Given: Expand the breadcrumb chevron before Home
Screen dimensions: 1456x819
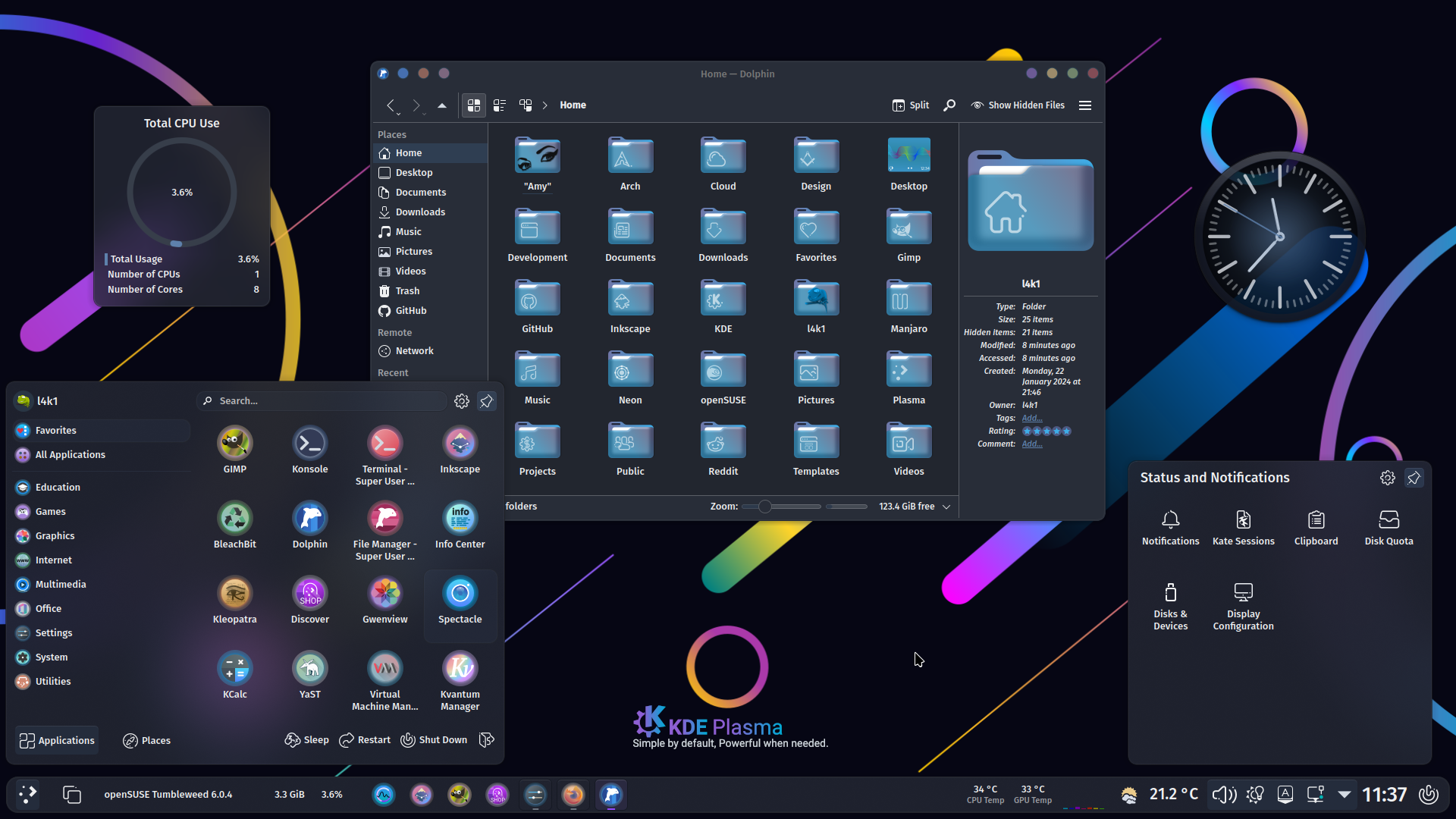Looking at the screenshot, I should pyautogui.click(x=544, y=105).
